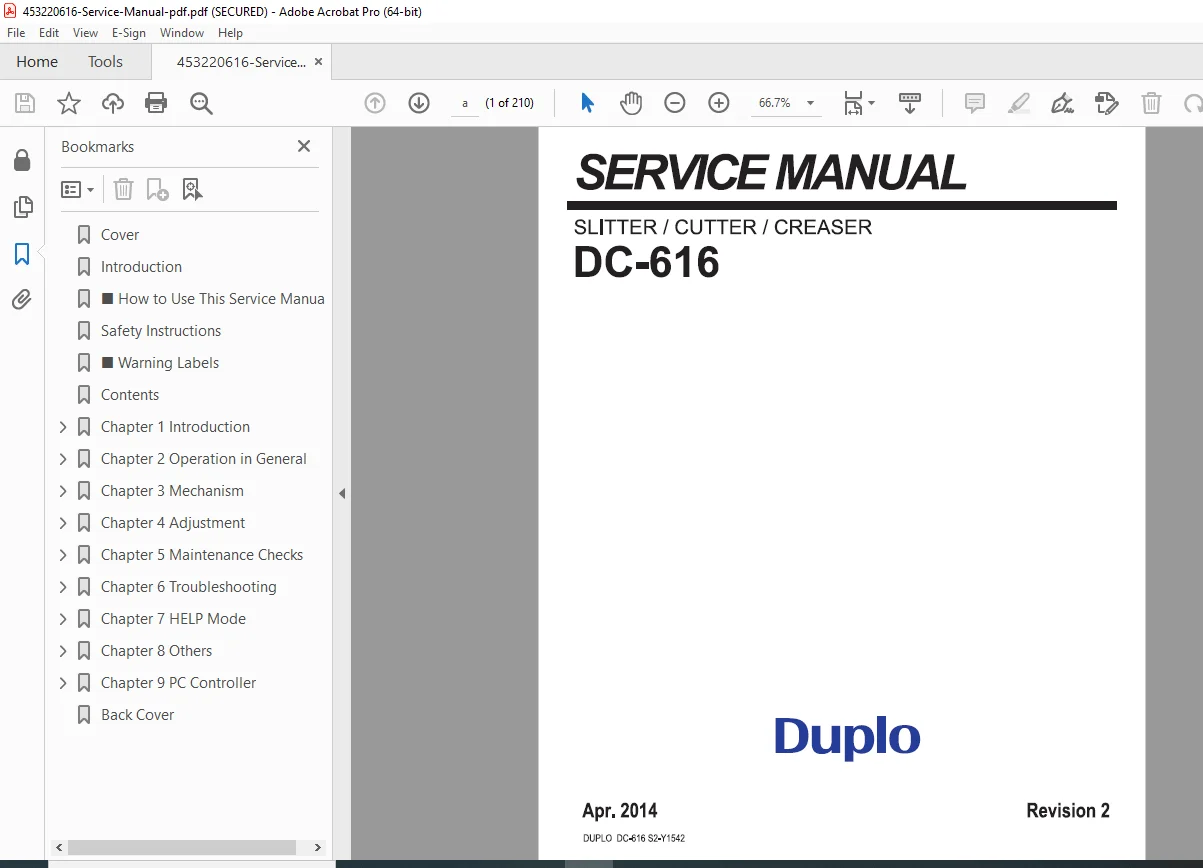The height and width of the screenshot is (868, 1203).
Task: Open the View menu
Action: pyautogui.click(x=85, y=33)
